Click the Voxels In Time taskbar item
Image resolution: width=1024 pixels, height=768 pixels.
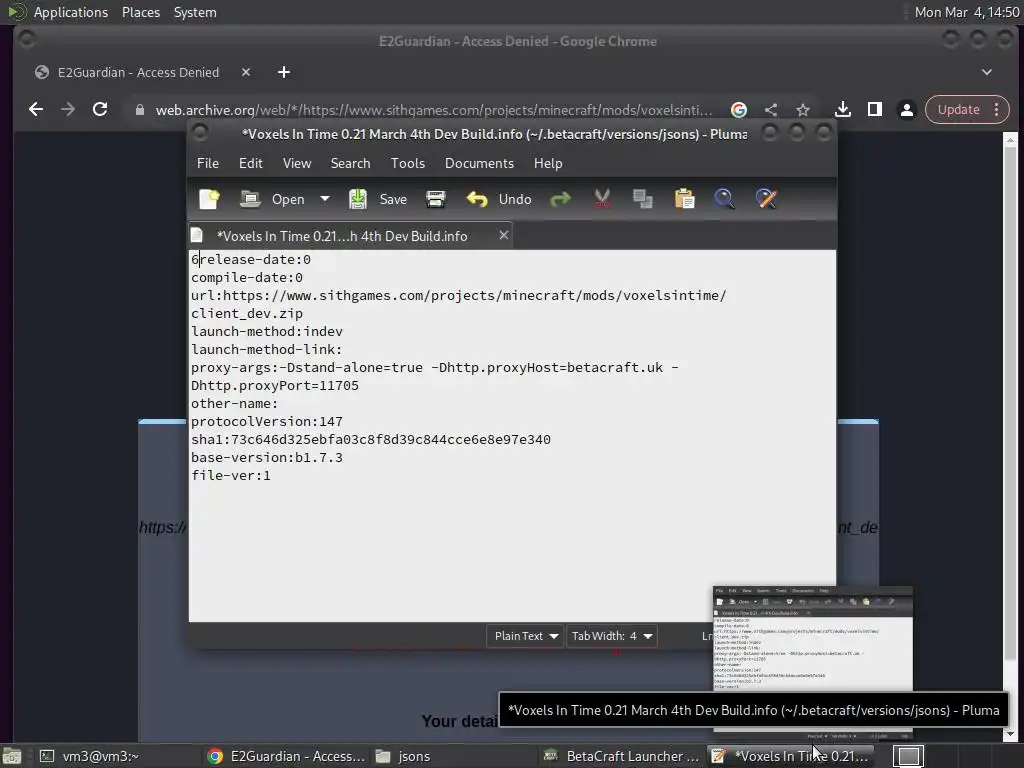(x=791, y=756)
